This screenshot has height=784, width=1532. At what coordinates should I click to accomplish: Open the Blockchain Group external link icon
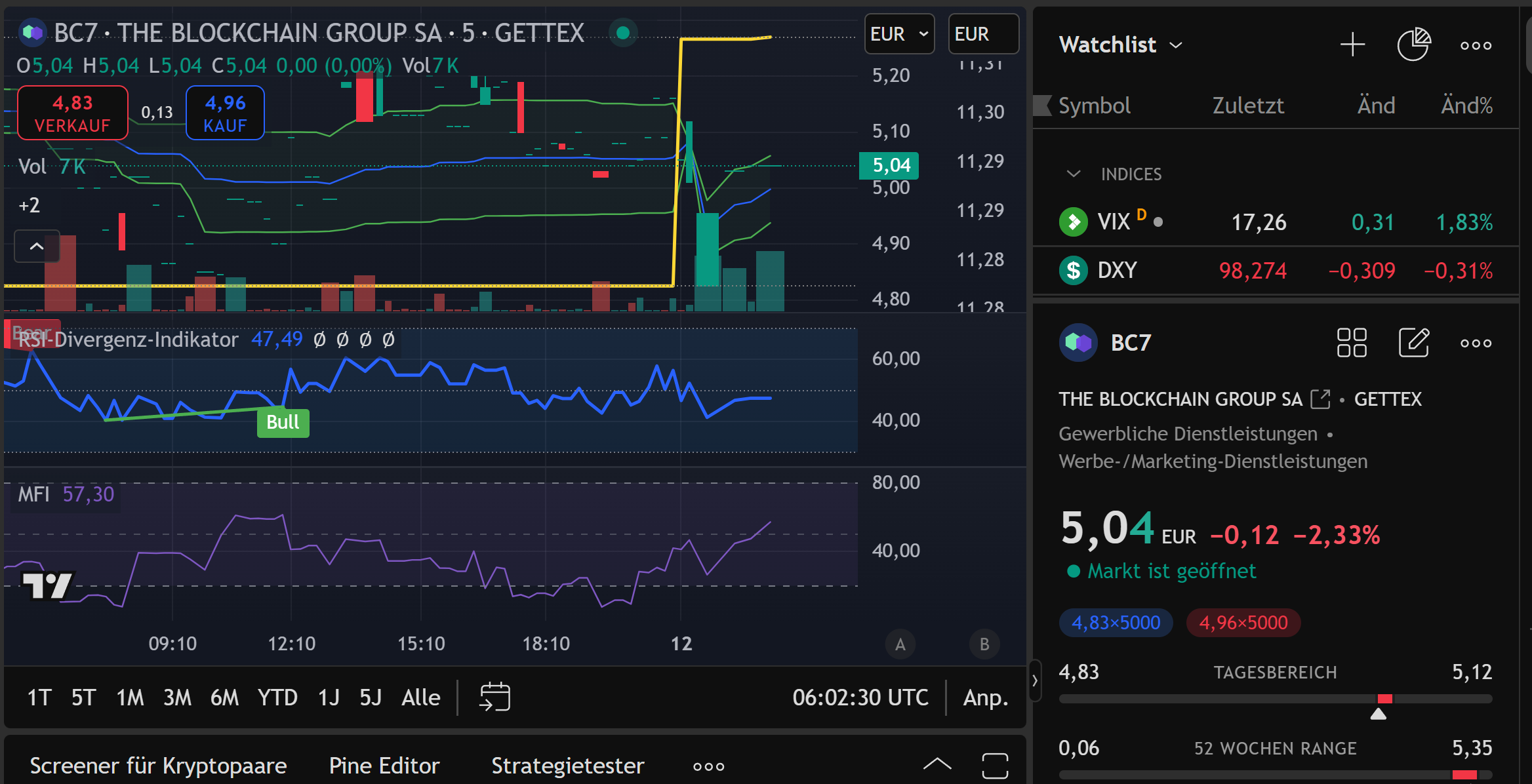(1320, 399)
